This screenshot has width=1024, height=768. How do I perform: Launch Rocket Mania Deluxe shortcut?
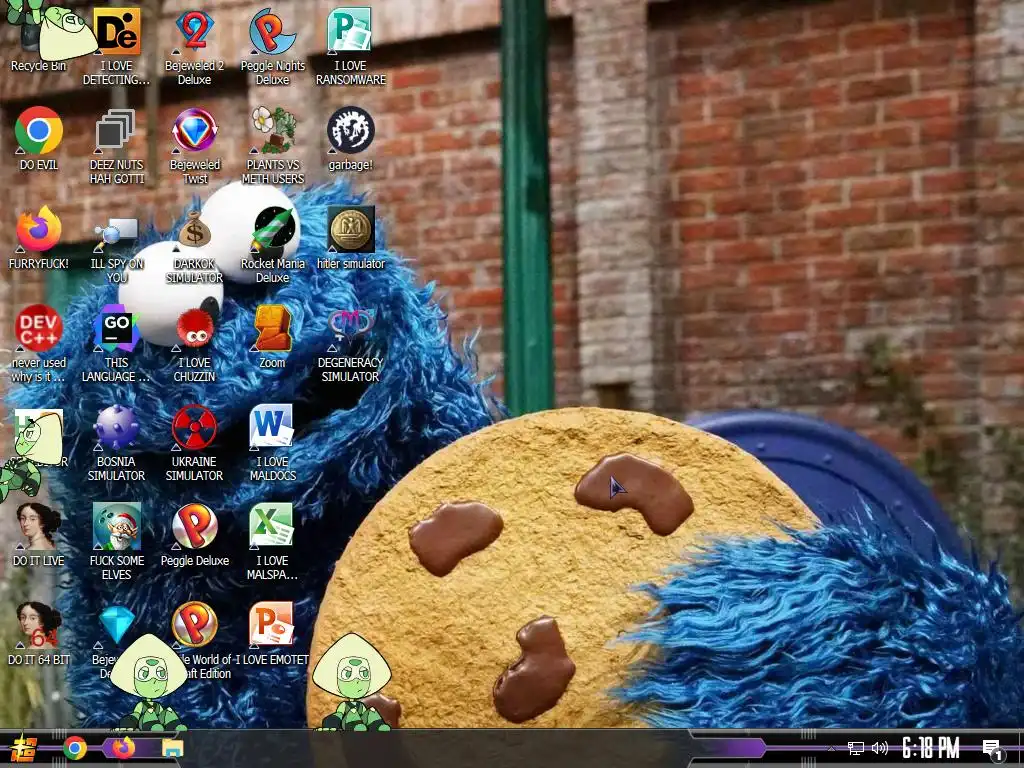point(272,245)
